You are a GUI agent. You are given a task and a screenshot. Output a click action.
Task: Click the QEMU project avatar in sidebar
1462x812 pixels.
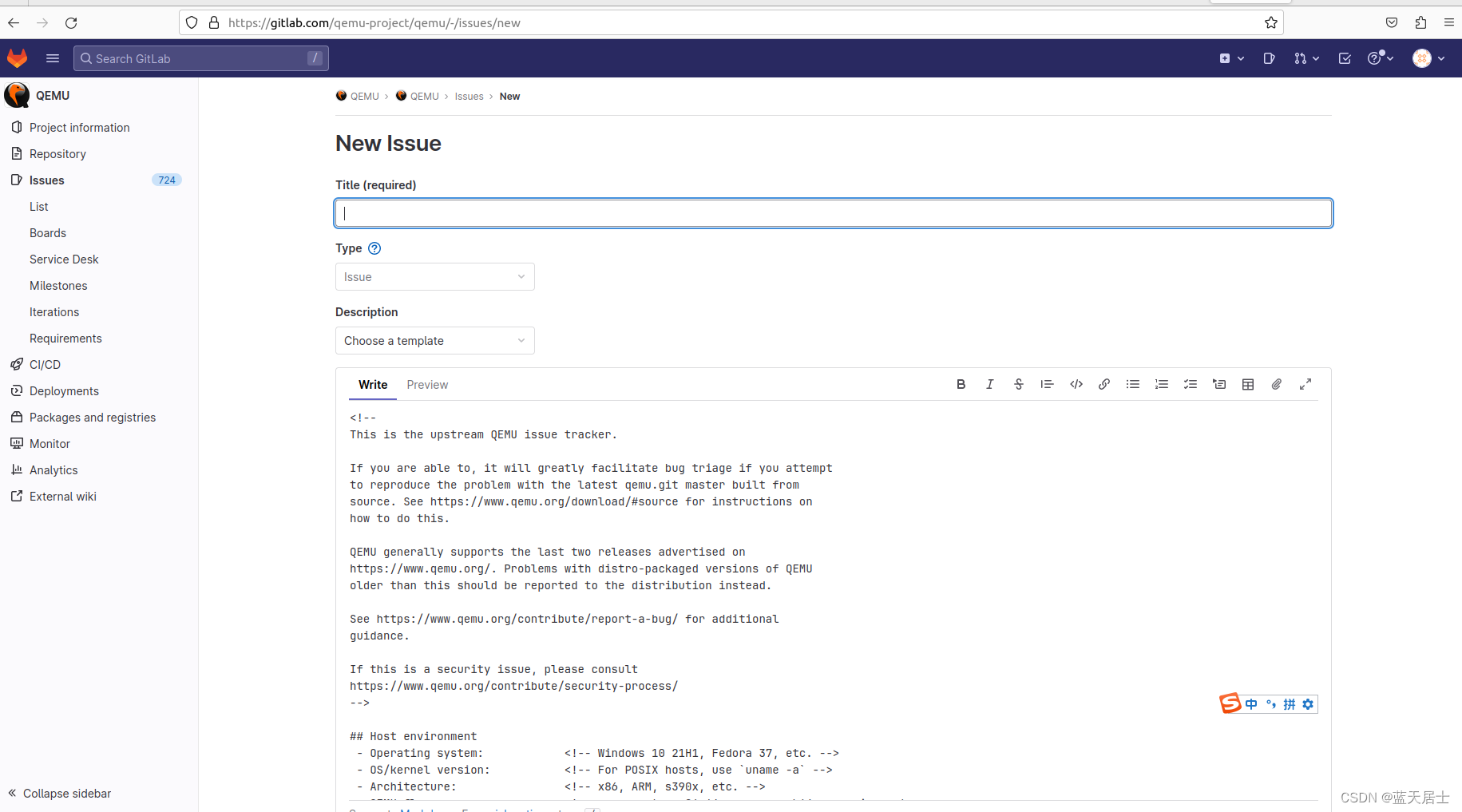pyautogui.click(x=17, y=95)
